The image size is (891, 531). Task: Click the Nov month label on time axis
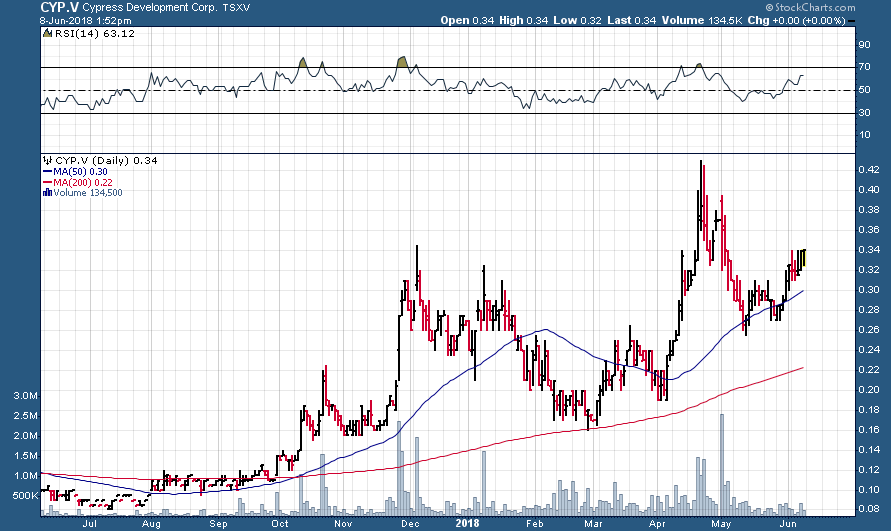[343, 523]
